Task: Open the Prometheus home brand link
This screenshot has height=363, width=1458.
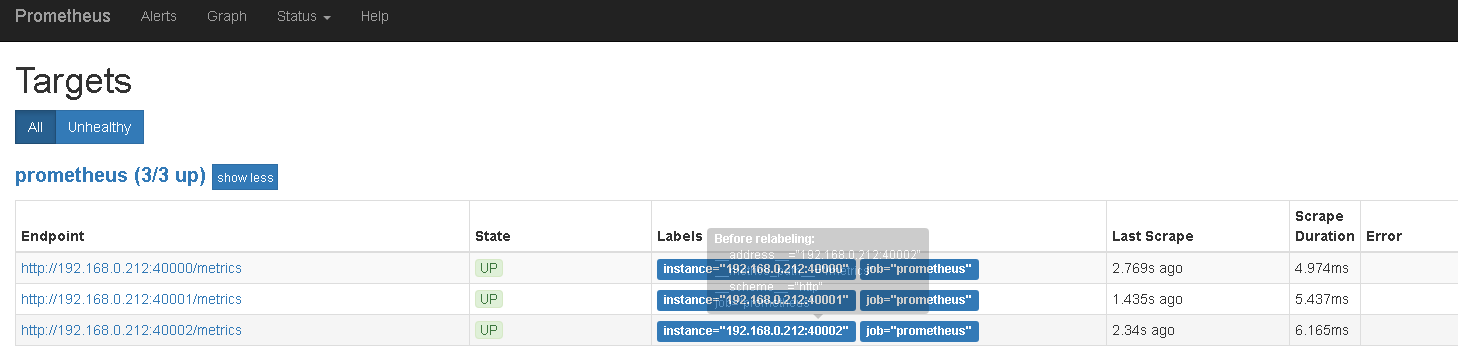Action: [63, 16]
